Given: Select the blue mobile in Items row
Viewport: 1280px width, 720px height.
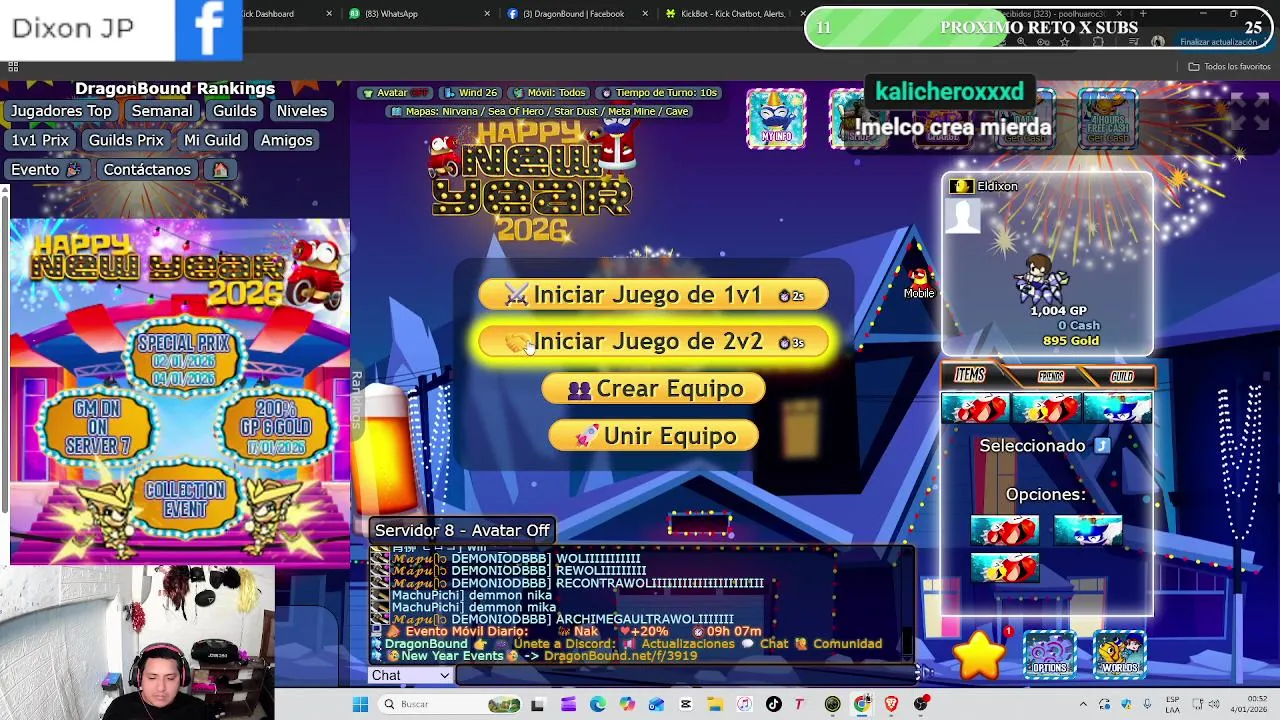Looking at the screenshot, I should coord(1117,408).
